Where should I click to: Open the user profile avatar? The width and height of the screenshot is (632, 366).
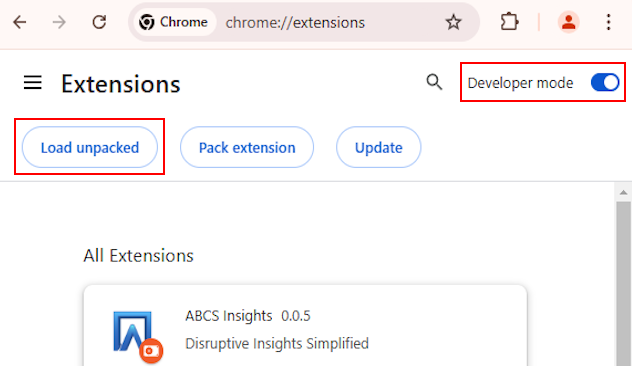[x=568, y=22]
